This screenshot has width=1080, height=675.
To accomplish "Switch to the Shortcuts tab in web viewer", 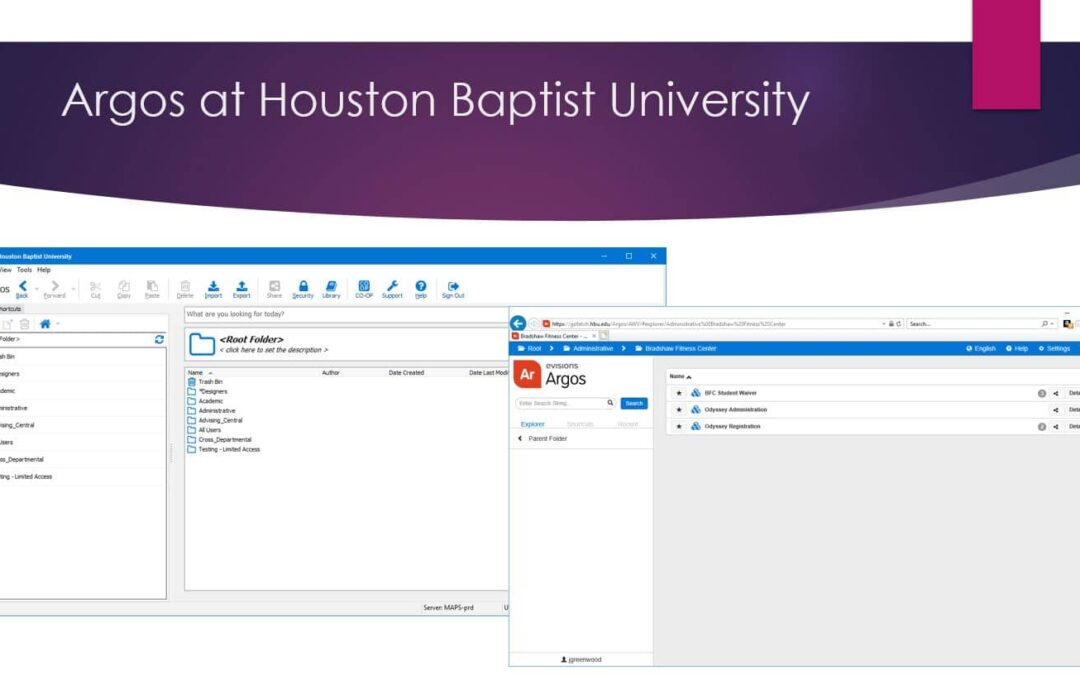I will click(580, 424).
